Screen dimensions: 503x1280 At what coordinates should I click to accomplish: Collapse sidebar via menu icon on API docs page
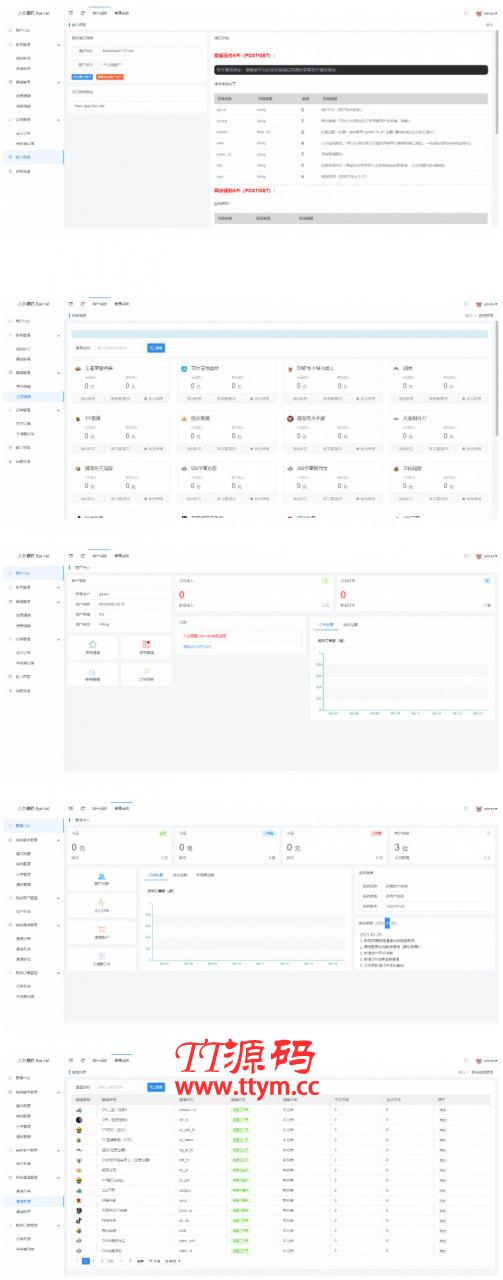click(70, 12)
